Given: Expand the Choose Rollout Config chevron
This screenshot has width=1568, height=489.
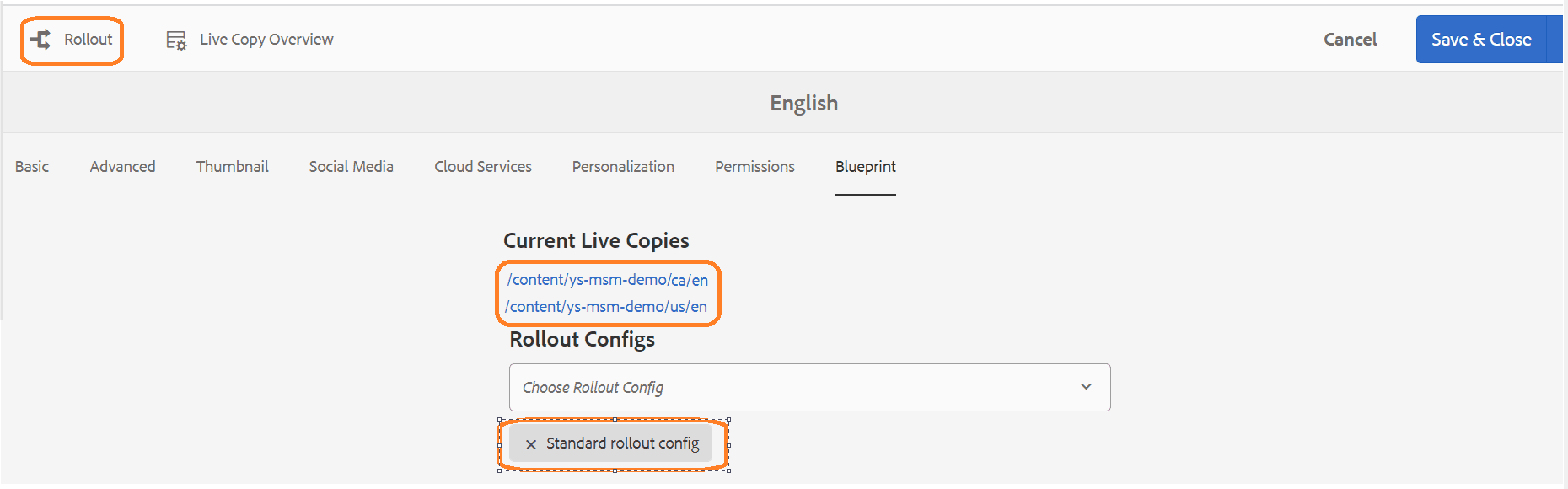Looking at the screenshot, I should click(x=1086, y=387).
